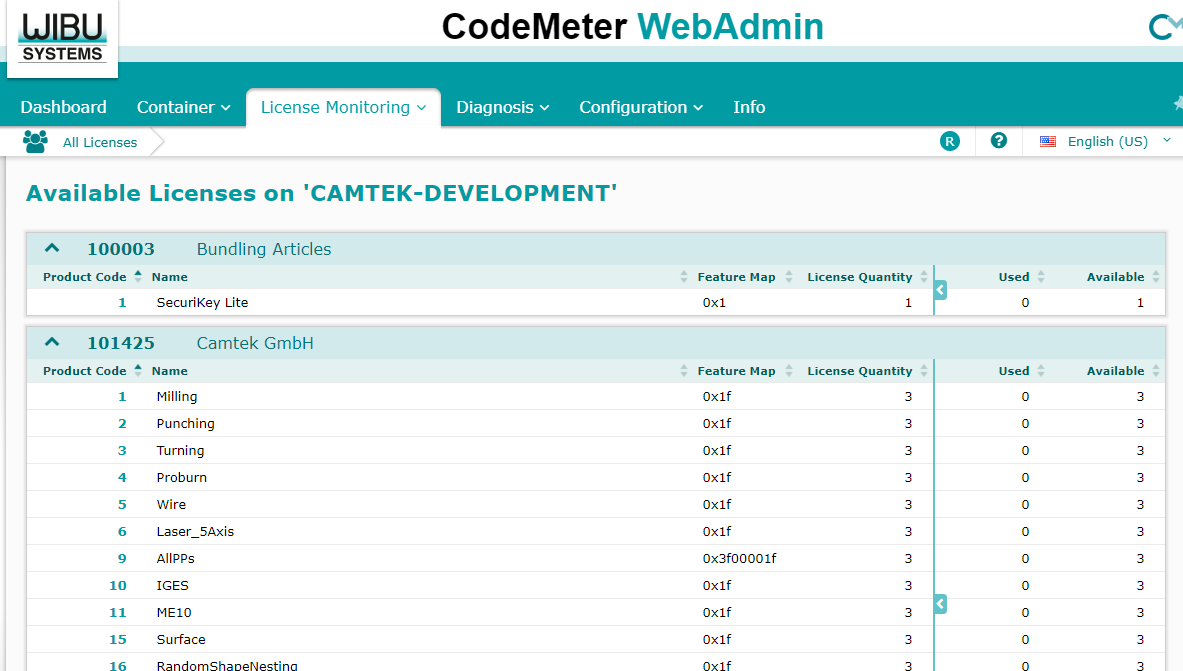
Task: Select the 'IGES' name cell
Action: pos(173,586)
